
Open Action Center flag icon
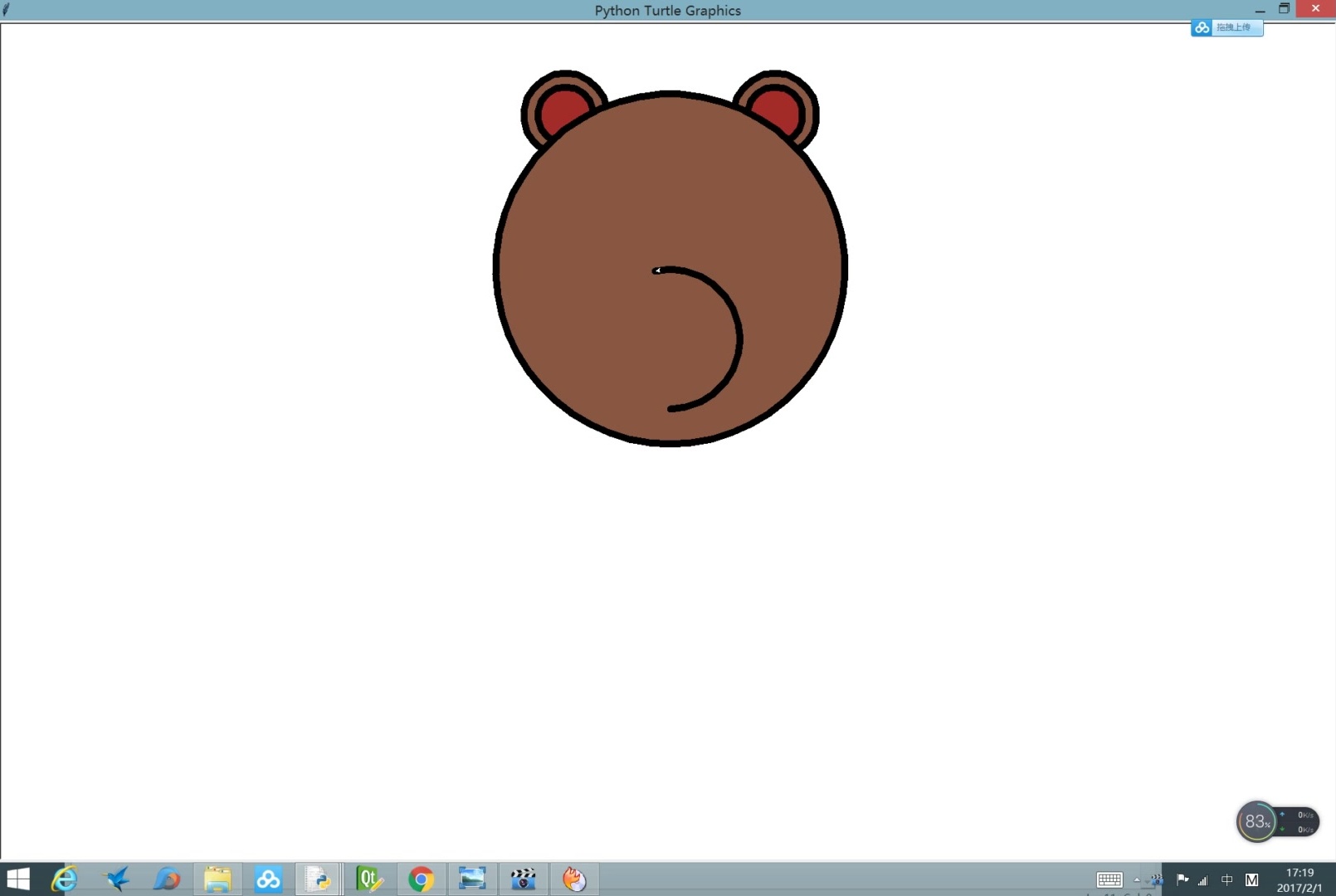coord(1182,879)
